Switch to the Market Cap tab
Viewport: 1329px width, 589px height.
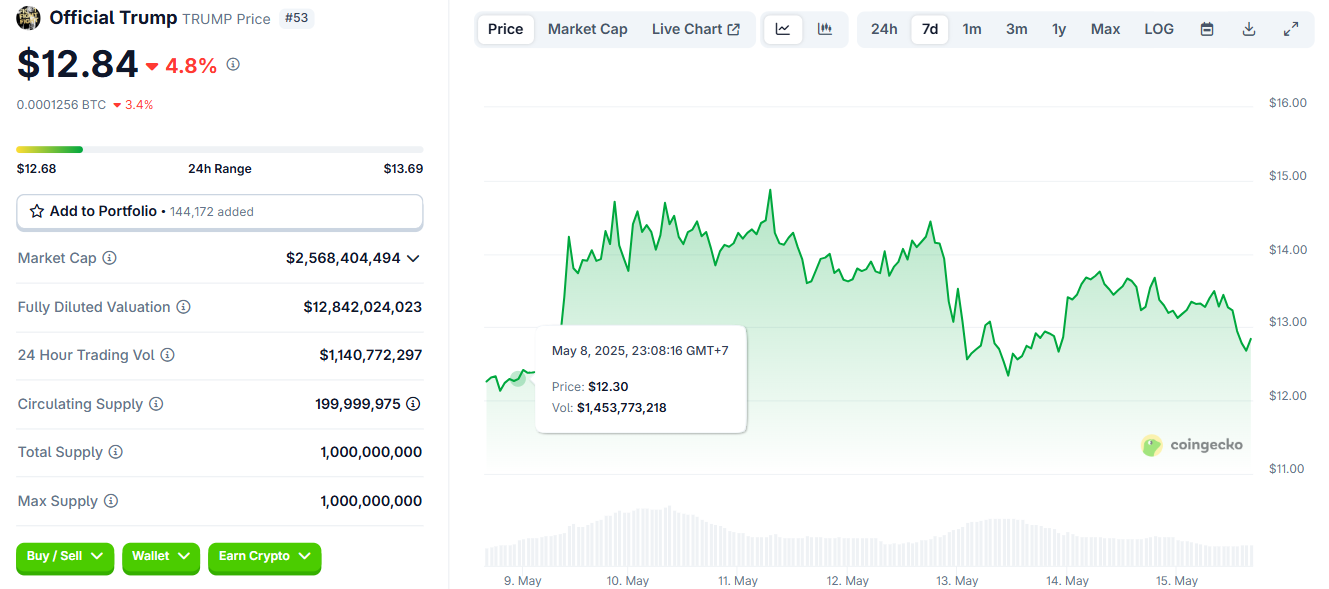(588, 29)
